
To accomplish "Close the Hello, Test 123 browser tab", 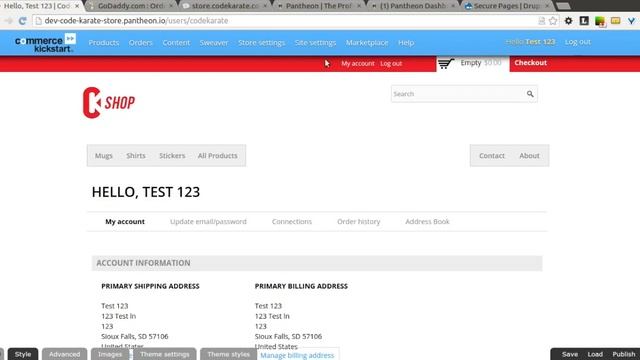I will coord(77,6).
